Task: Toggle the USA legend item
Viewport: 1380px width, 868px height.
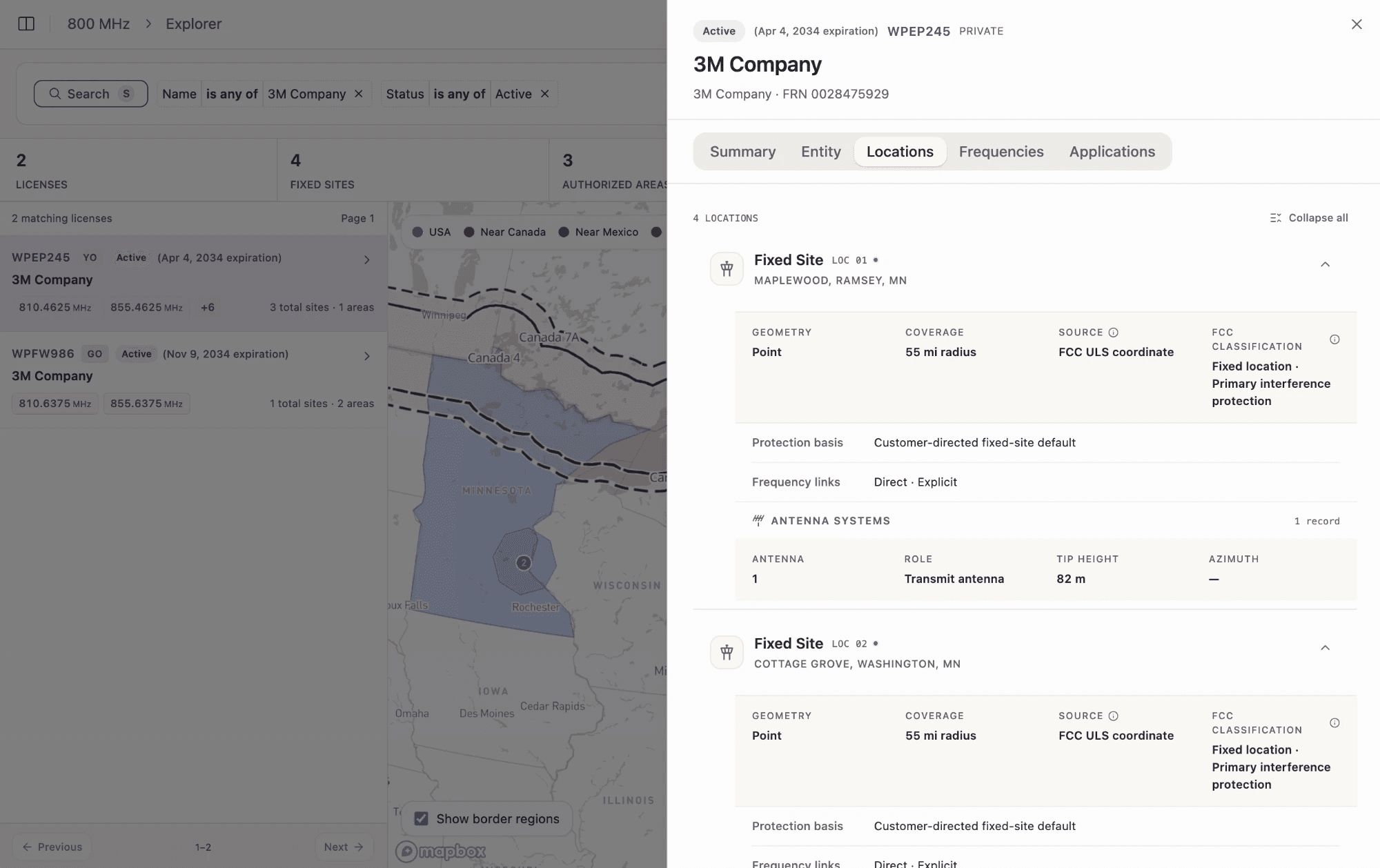Action: (431, 233)
